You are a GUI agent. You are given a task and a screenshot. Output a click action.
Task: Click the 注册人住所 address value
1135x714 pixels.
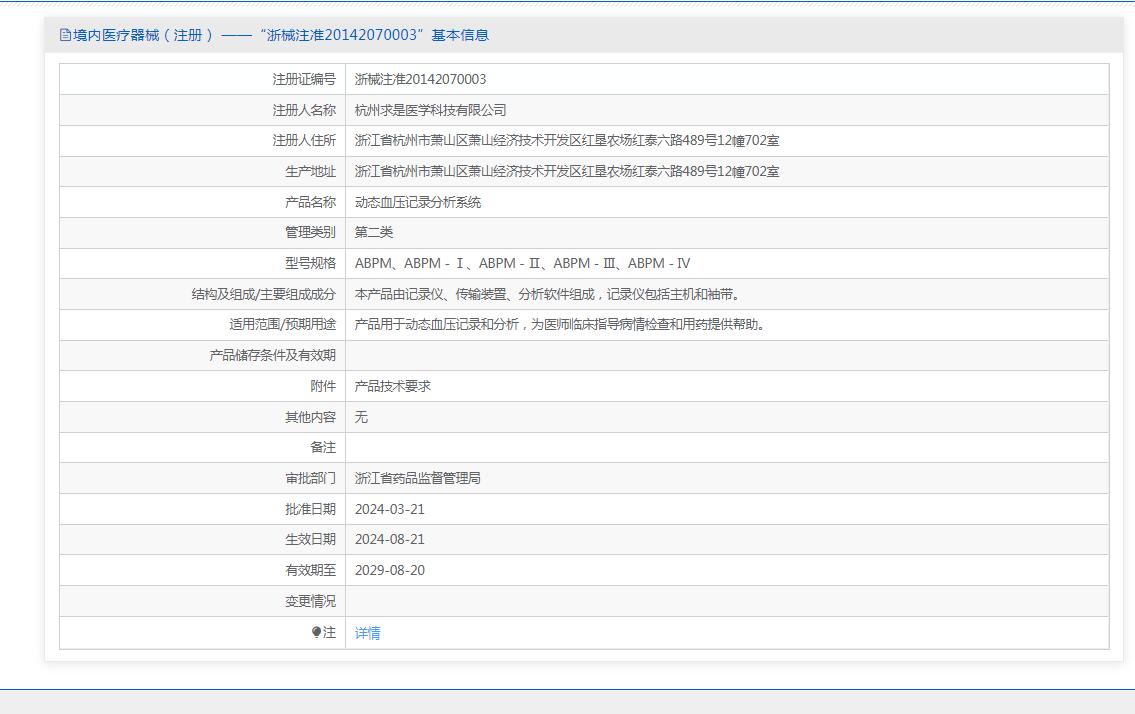pos(566,141)
